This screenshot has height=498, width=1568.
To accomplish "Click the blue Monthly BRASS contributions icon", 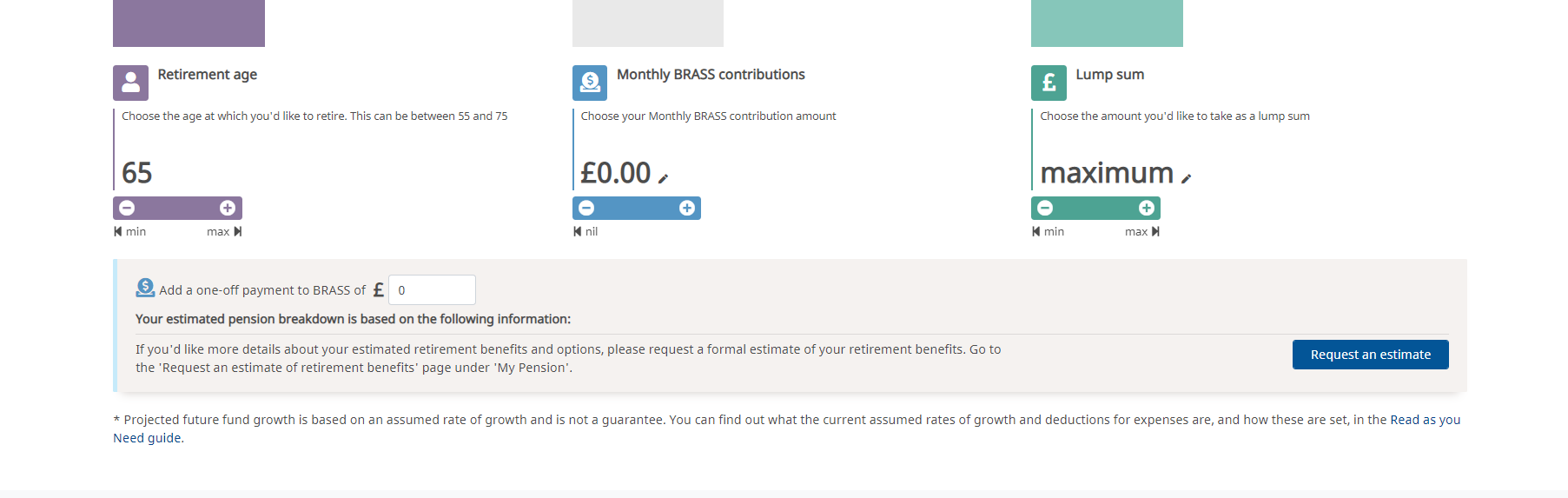I will [590, 83].
